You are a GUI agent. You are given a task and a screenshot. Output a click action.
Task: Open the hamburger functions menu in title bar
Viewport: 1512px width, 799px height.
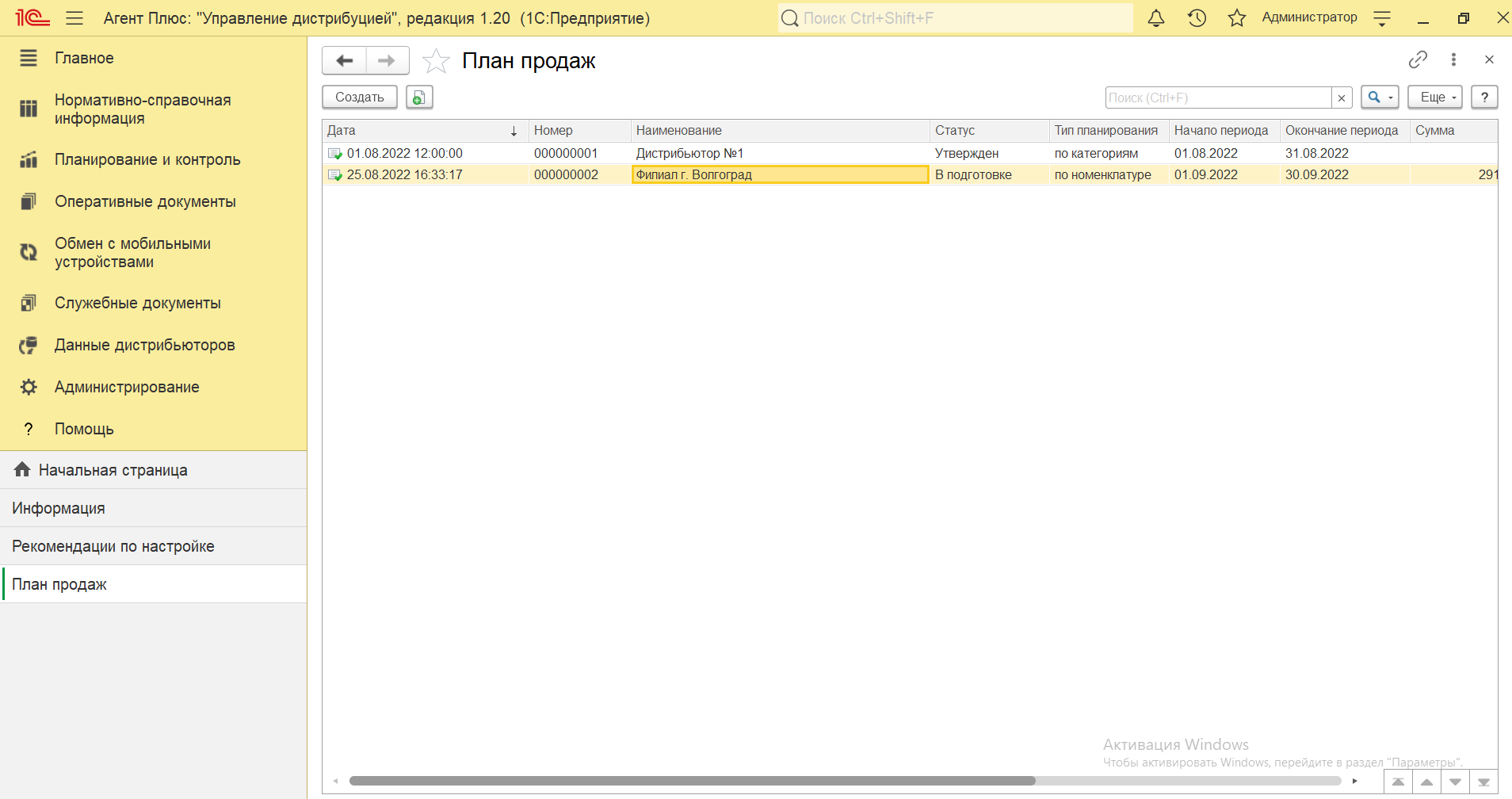[74, 17]
